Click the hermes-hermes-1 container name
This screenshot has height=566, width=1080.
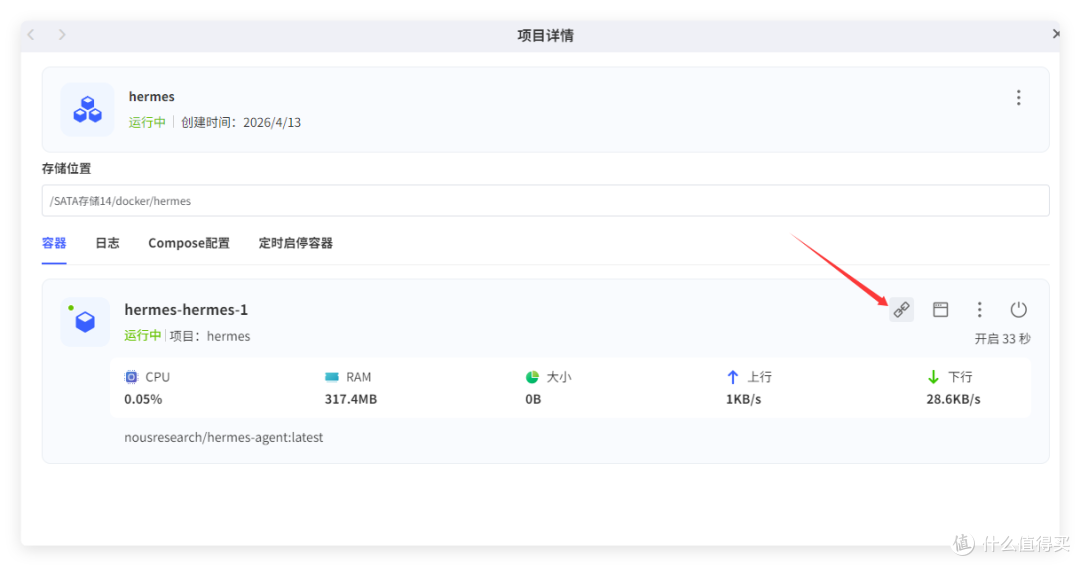[x=186, y=310]
